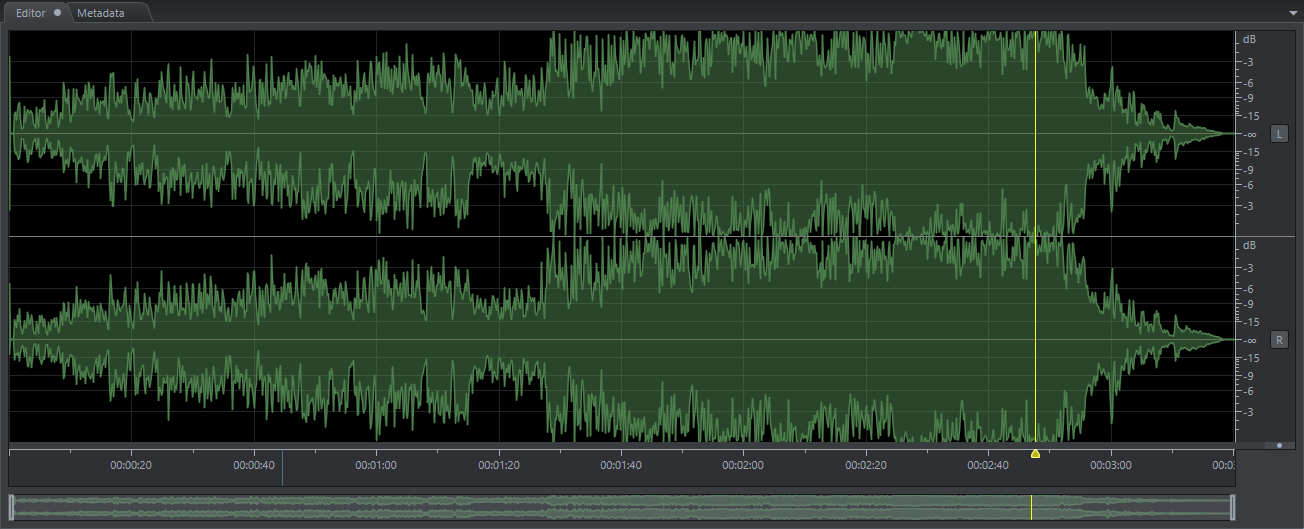Click the right handle of overview navigator
This screenshot has width=1304, height=529.
(1233, 507)
